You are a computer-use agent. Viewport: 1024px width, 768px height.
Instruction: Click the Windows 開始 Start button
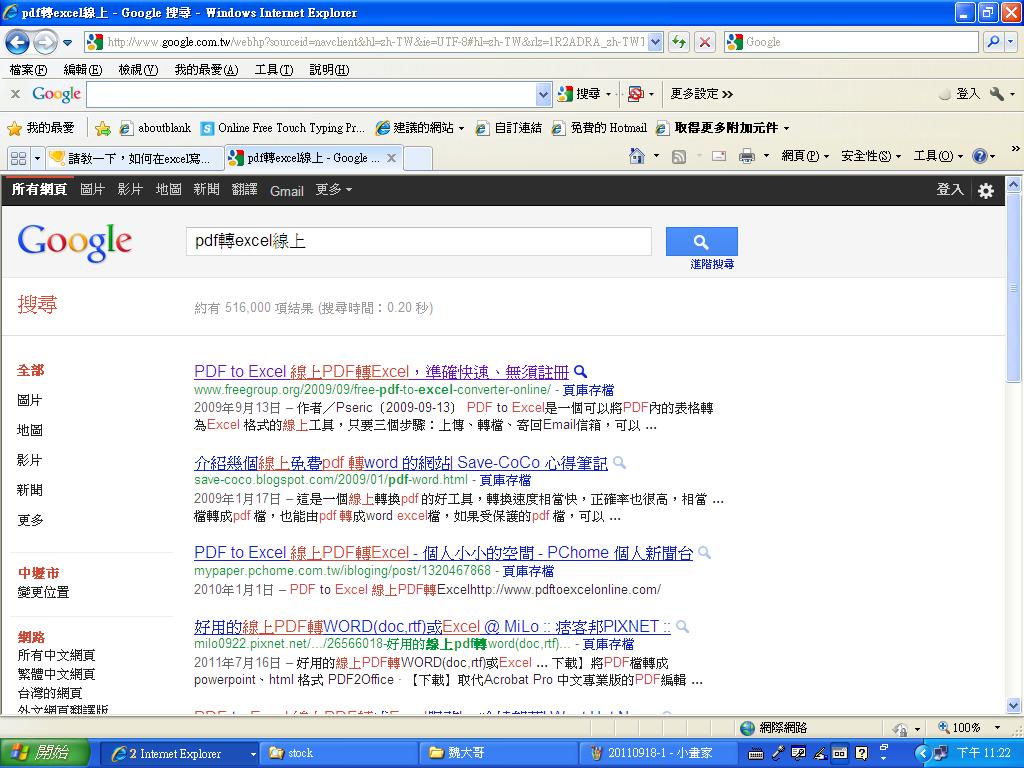pyautogui.click(x=44, y=753)
